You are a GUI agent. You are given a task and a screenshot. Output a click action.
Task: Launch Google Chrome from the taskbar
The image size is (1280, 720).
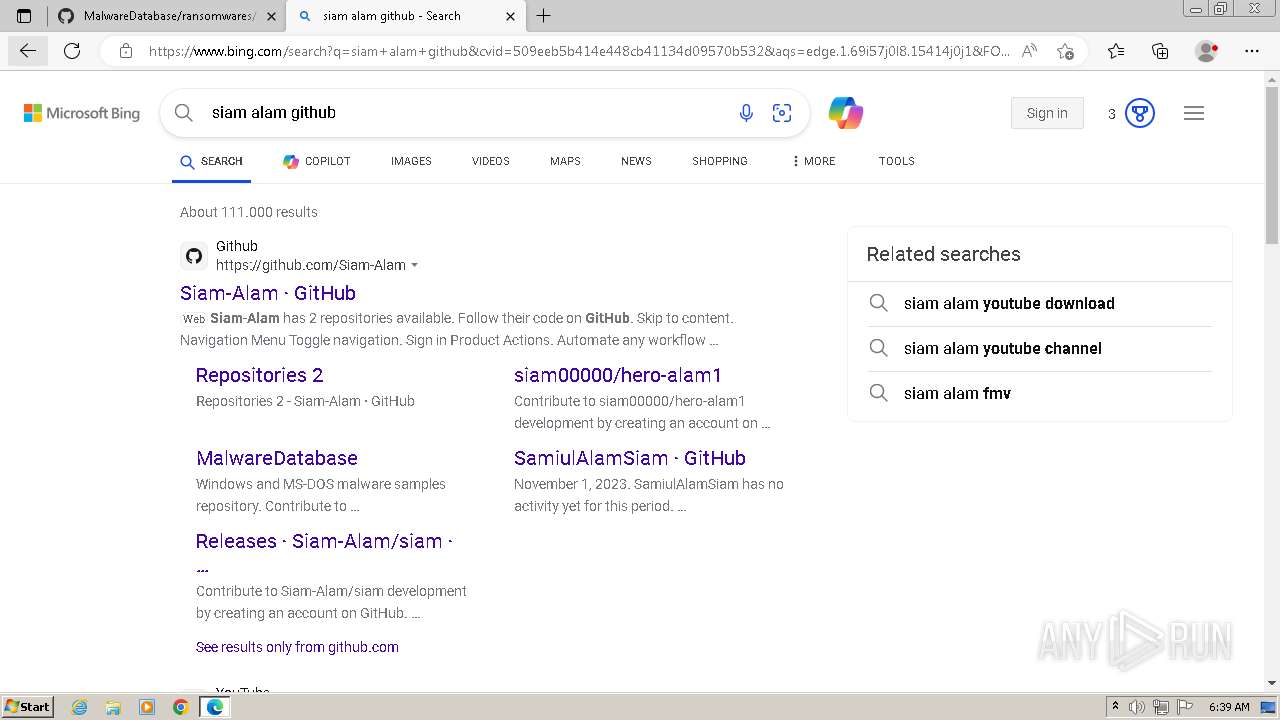pyautogui.click(x=181, y=707)
